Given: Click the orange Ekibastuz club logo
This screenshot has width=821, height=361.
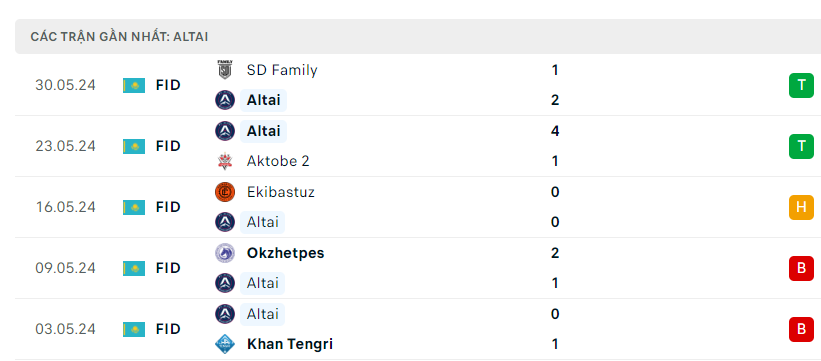Looking at the screenshot, I should coord(225,192).
